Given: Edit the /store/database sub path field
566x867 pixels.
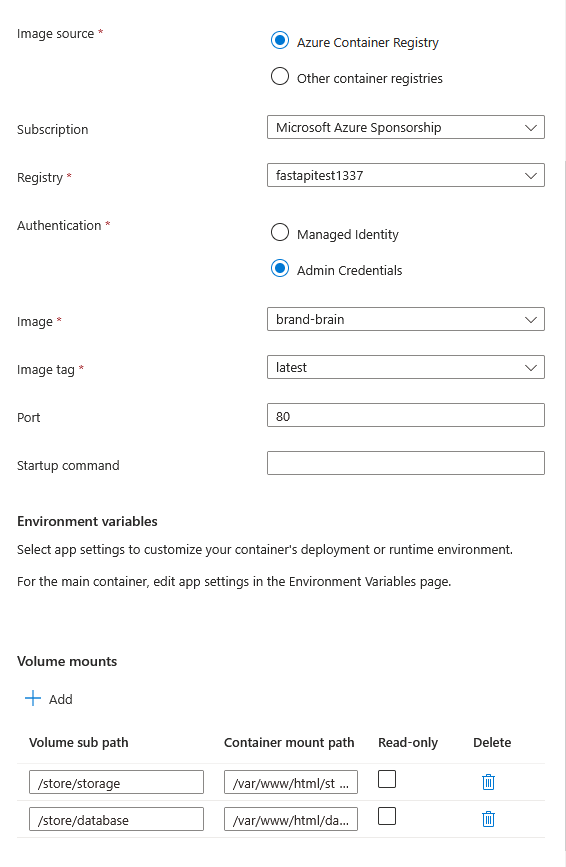Looking at the screenshot, I should (116, 819).
